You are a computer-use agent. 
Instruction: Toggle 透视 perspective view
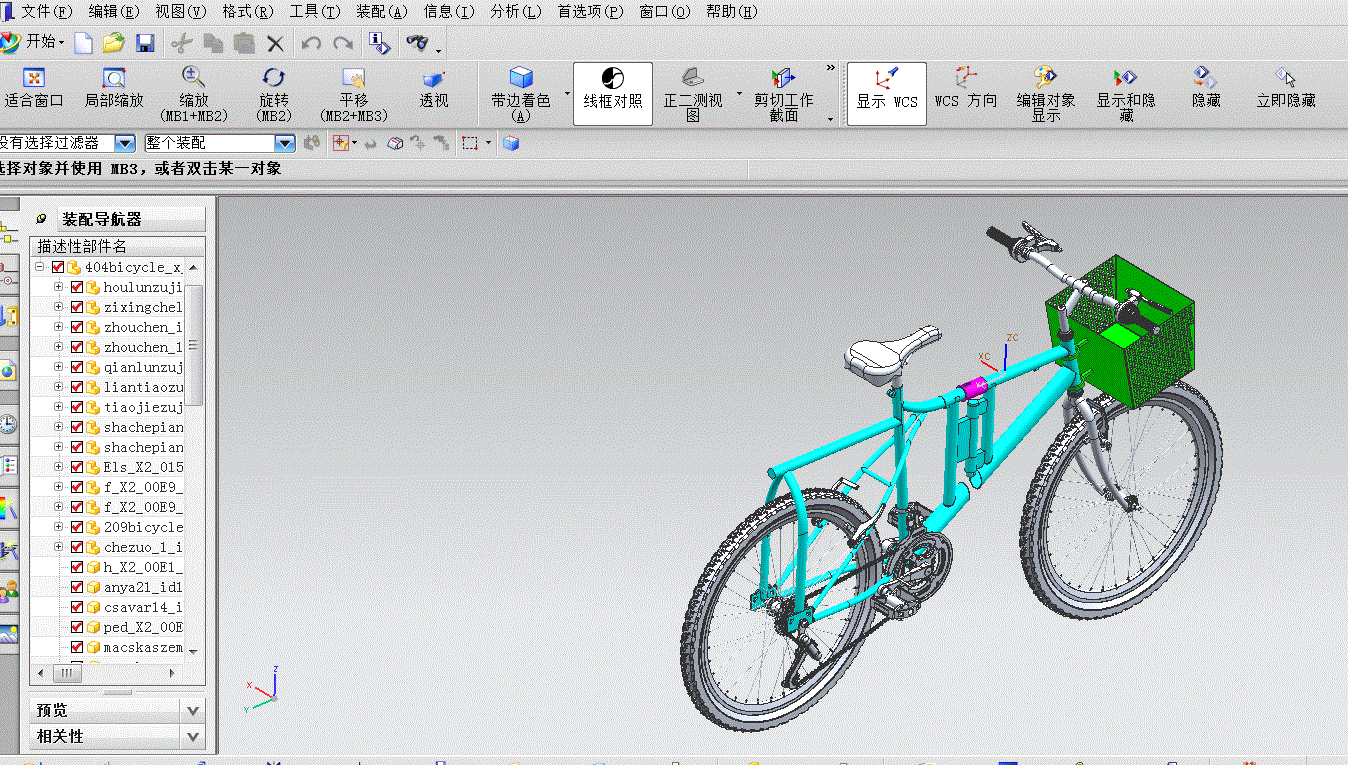pos(433,78)
